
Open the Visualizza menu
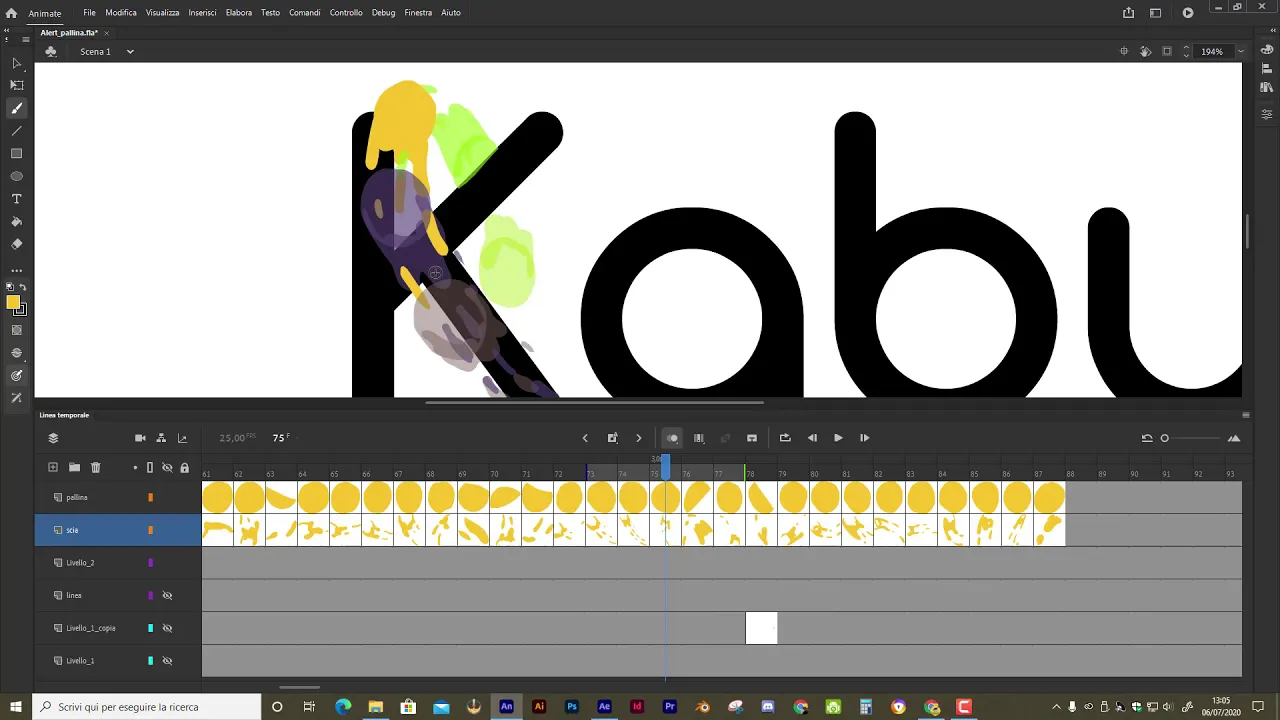(x=162, y=13)
